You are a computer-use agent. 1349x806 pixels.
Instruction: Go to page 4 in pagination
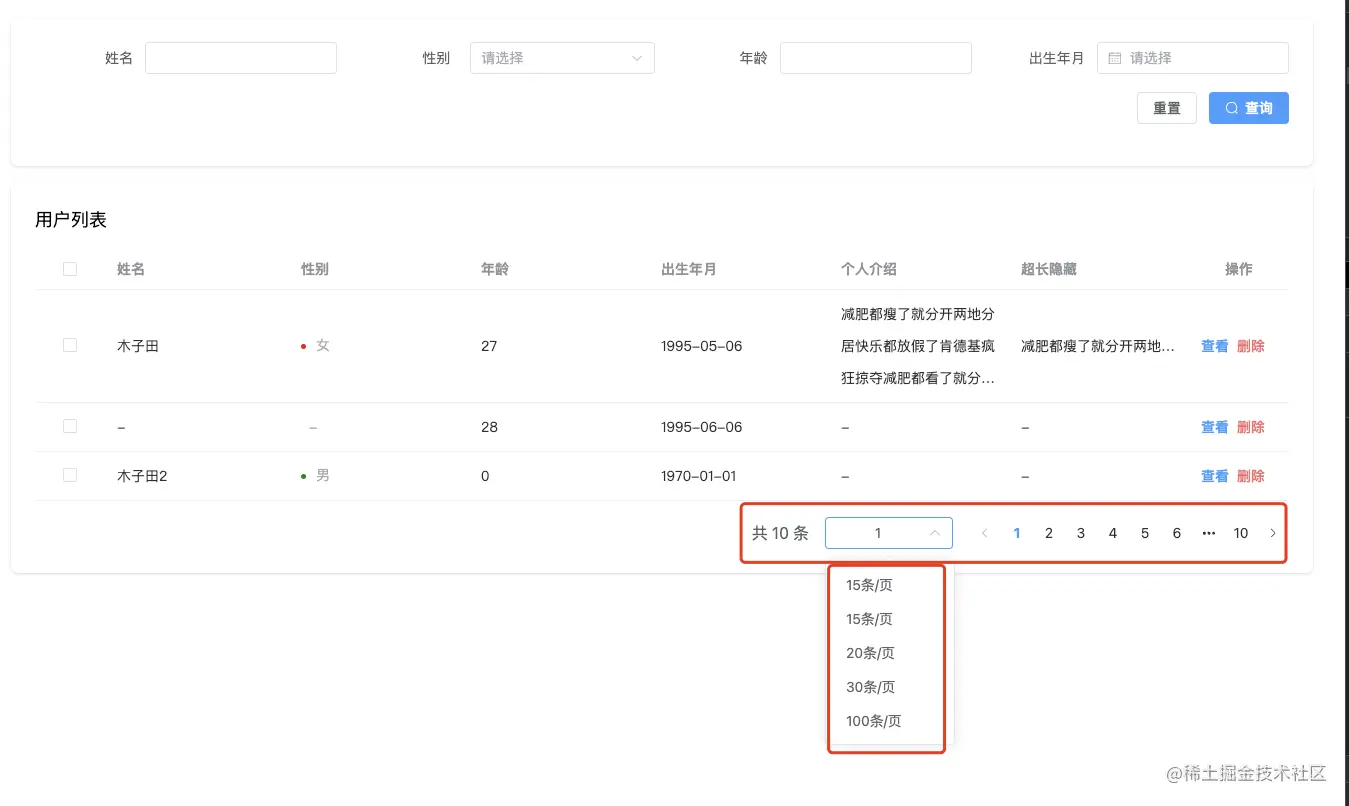click(x=1113, y=533)
